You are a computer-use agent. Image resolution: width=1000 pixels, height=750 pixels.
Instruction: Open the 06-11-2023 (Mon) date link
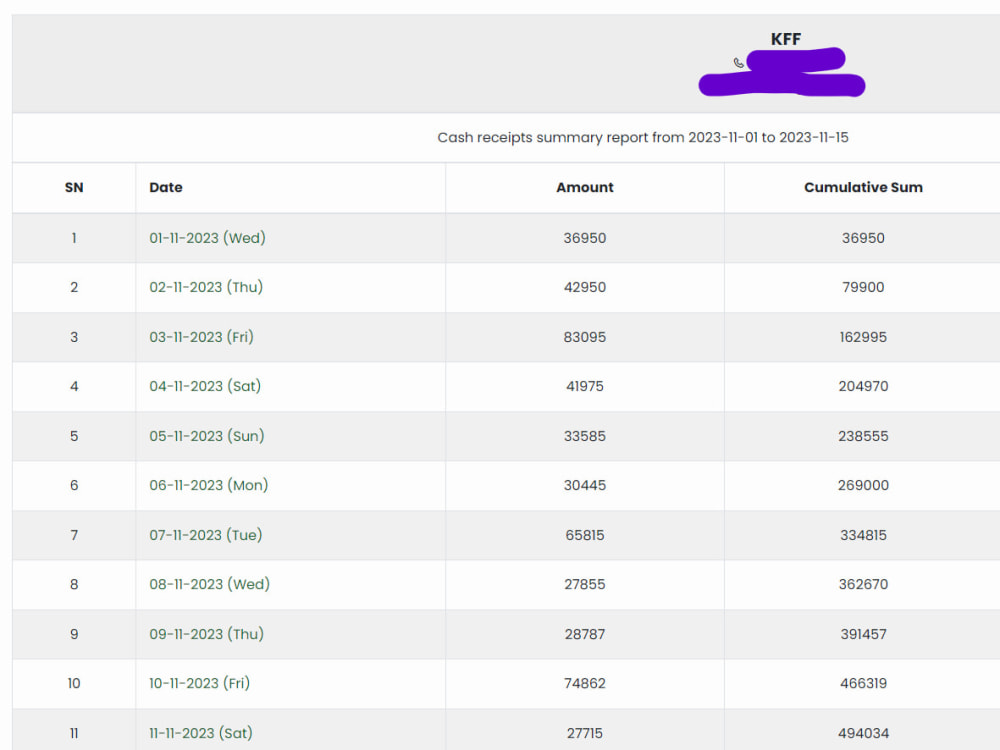(x=209, y=485)
